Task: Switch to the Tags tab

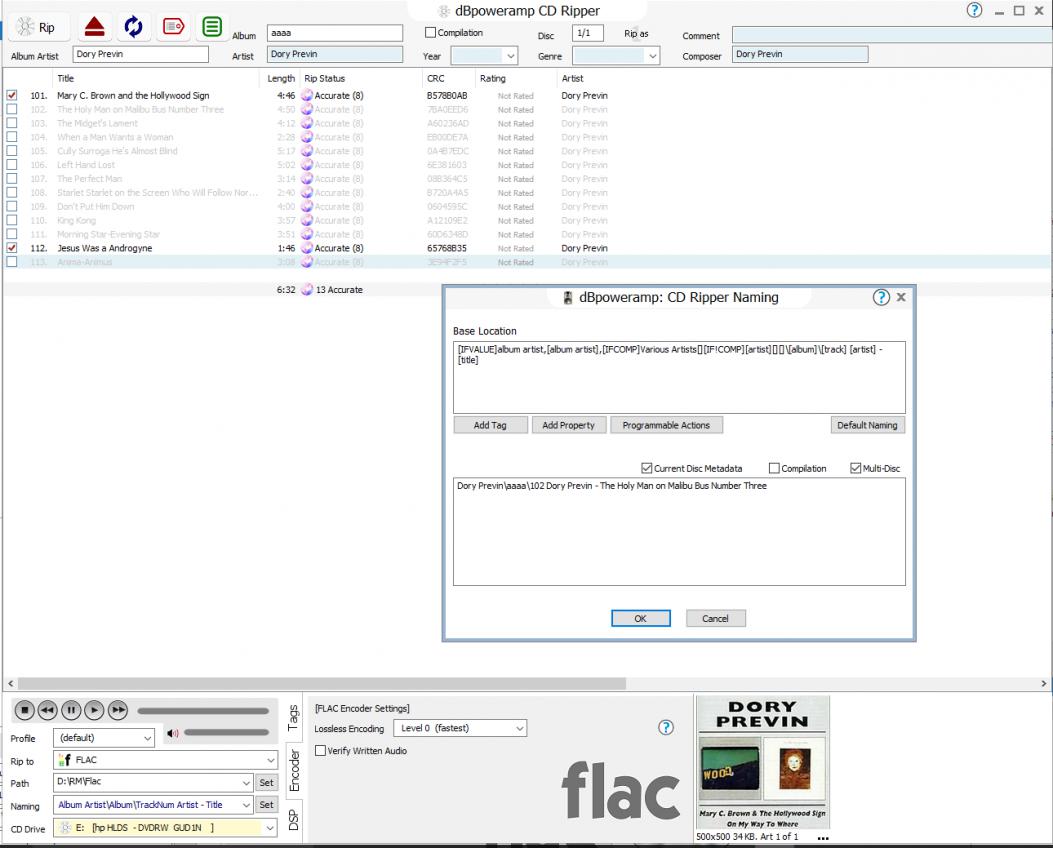Action: (293, 717)
